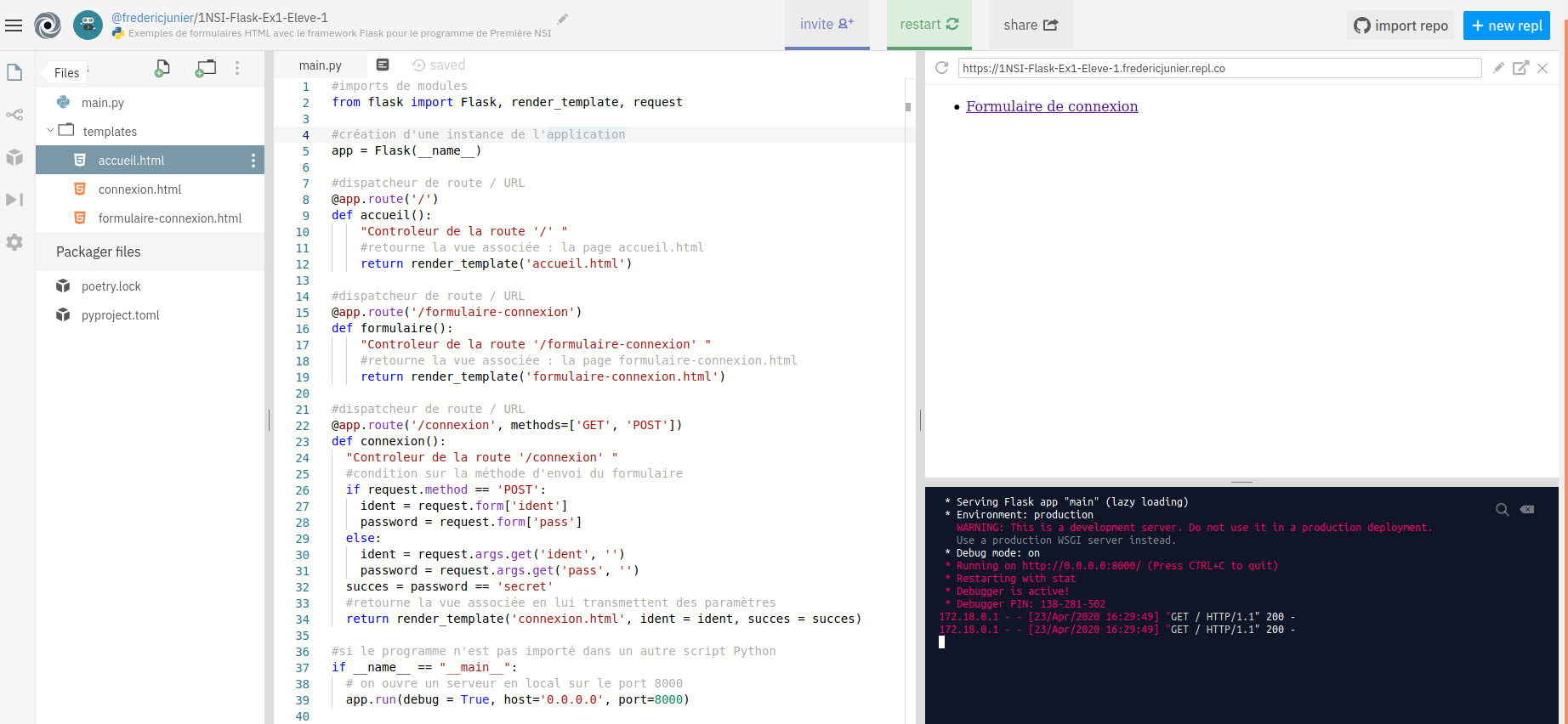Add a new file icon

pyautogui.click(x=162, y=68)
